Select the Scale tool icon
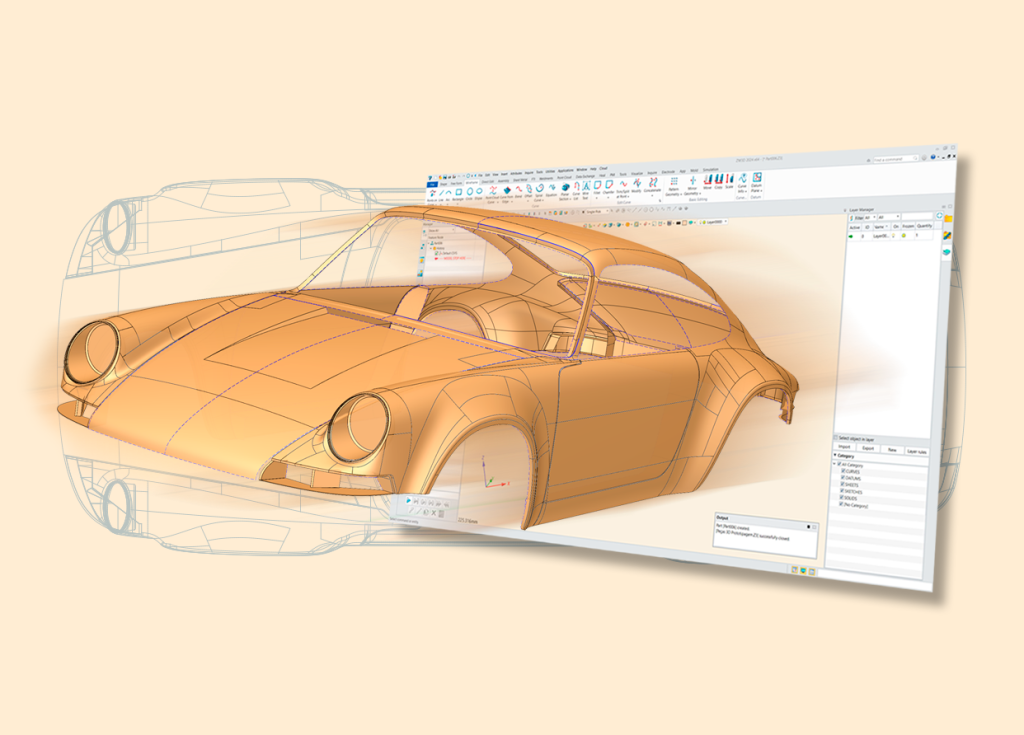 [x=729, y=181]
